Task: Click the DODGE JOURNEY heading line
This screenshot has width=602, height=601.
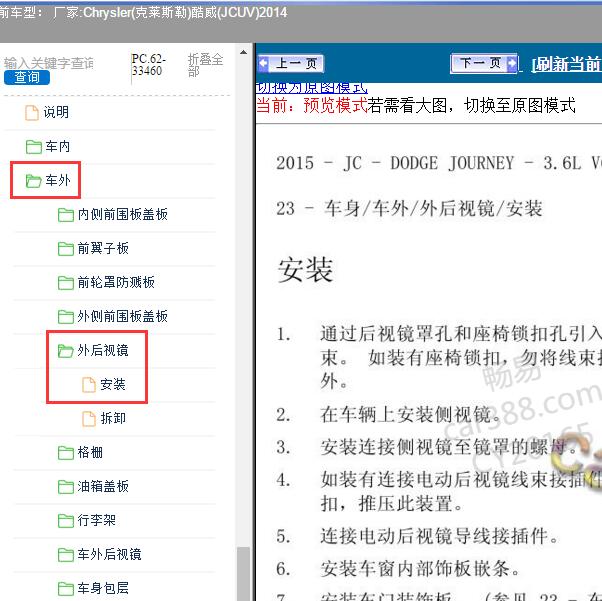Action: click(438, 163)
